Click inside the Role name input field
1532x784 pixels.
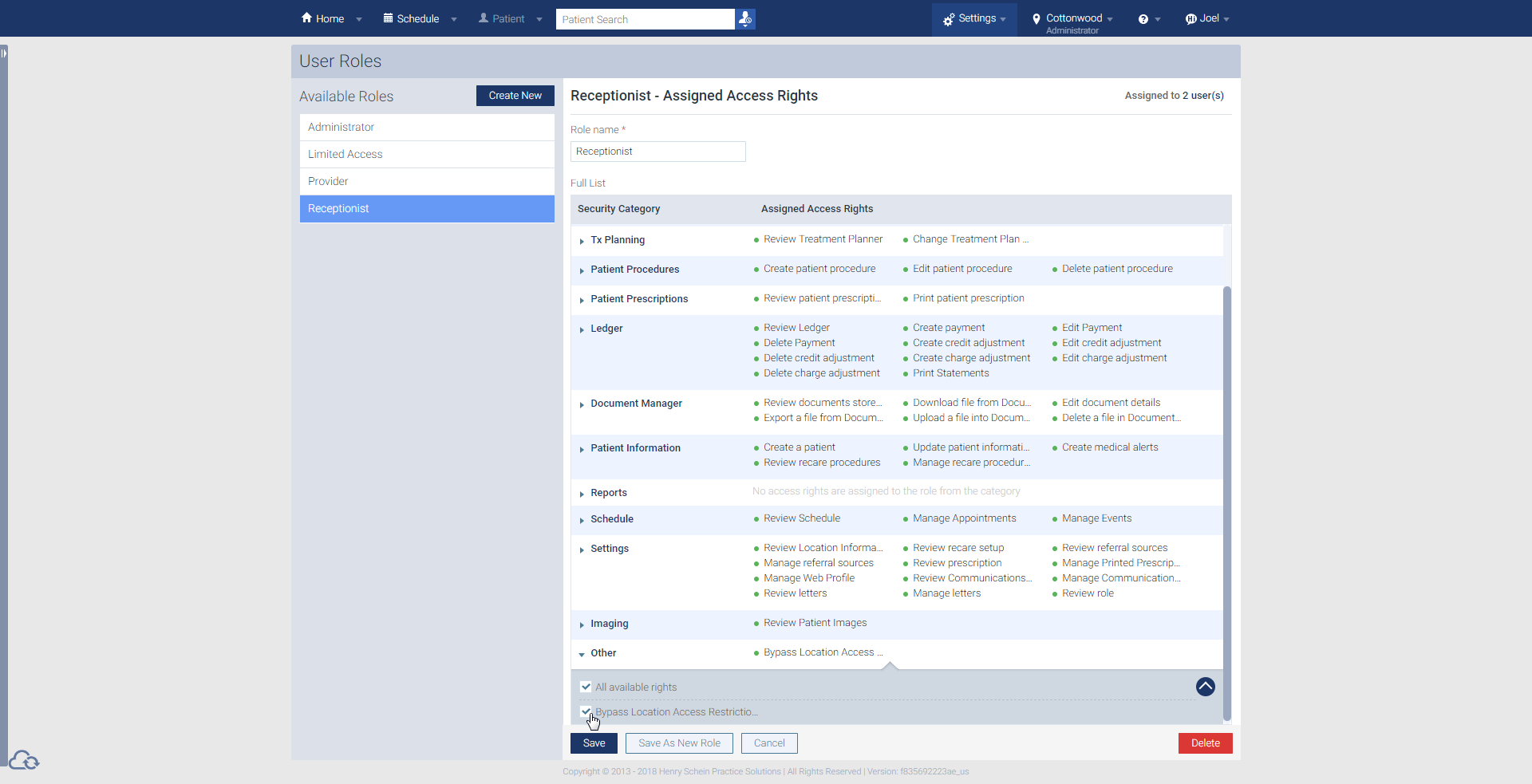click(657, 151)
